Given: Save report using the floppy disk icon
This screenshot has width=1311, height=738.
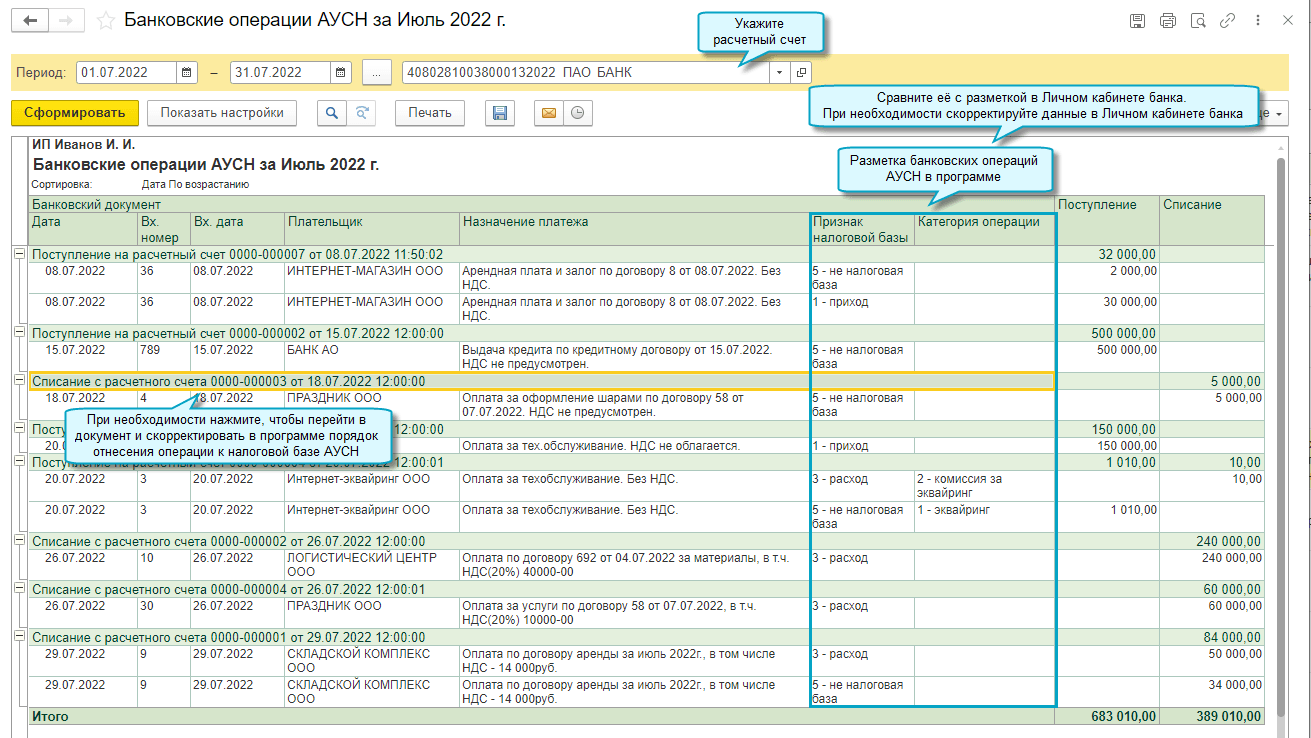Looking at the screenshot, I should 500,113.
